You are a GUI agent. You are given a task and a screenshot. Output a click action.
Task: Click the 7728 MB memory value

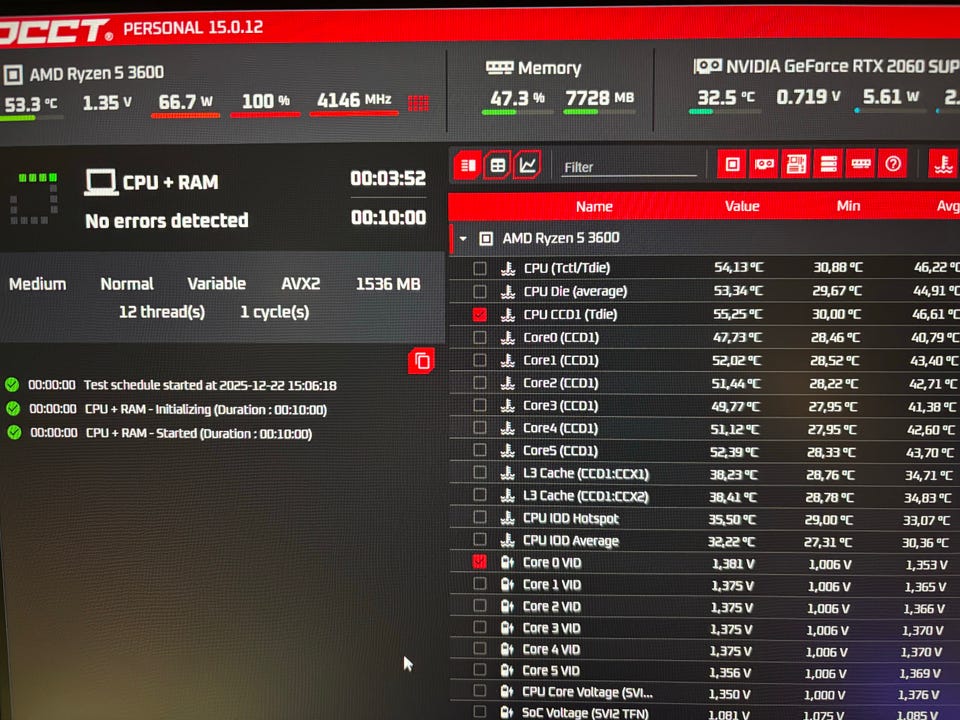(x=599, y=98)
